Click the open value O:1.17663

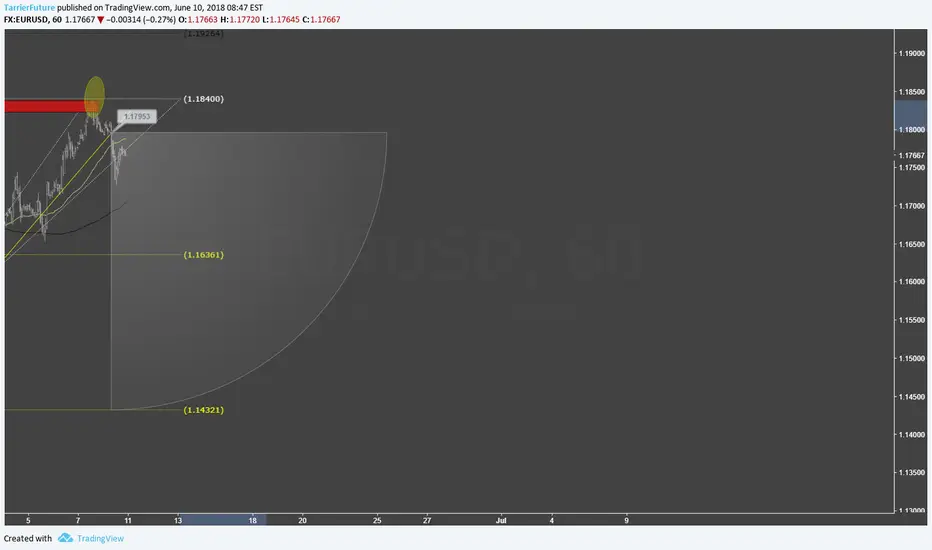[x=198, y=20]
